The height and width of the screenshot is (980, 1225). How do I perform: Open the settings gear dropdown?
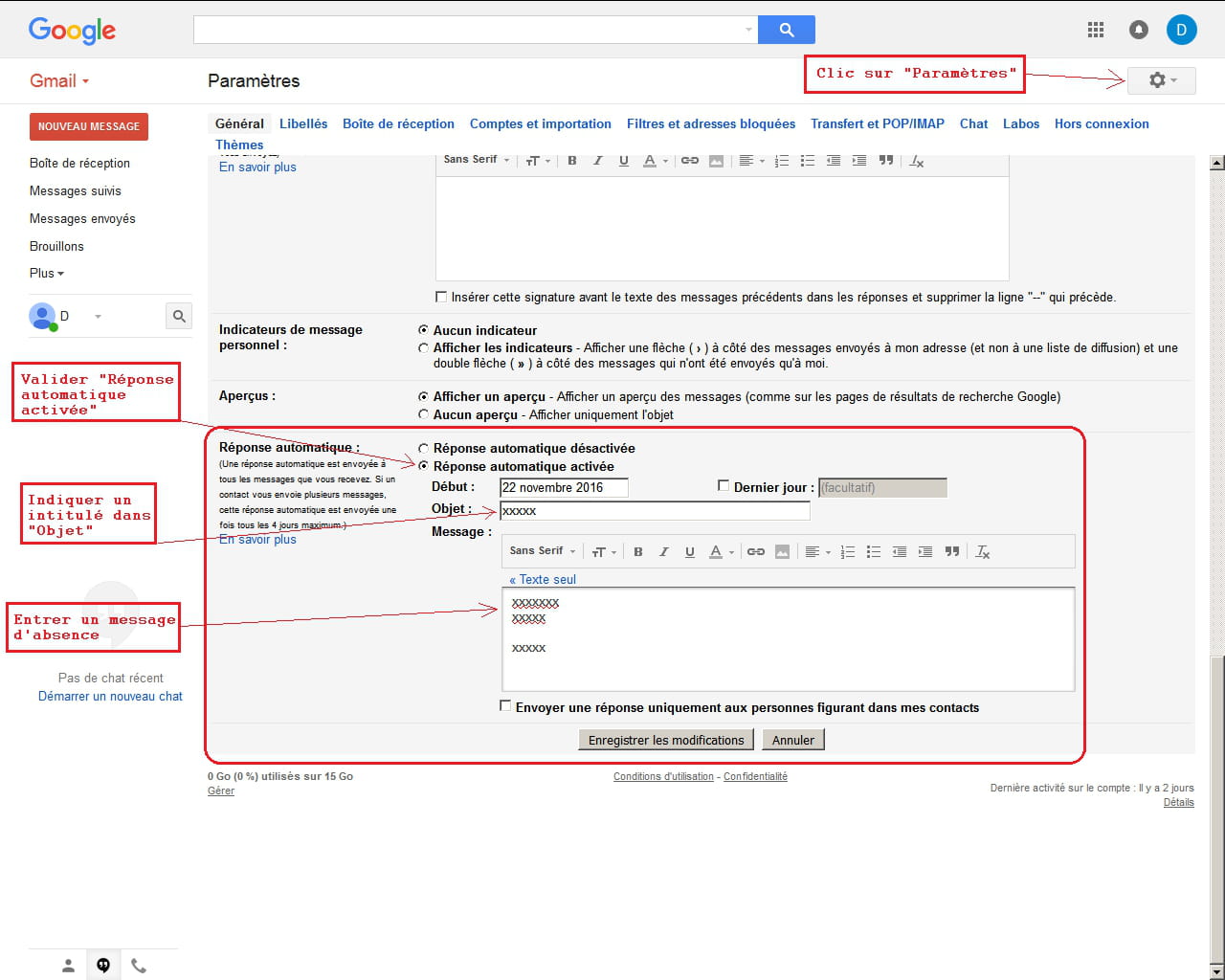pyautogui.click(x=1161, y=80)
